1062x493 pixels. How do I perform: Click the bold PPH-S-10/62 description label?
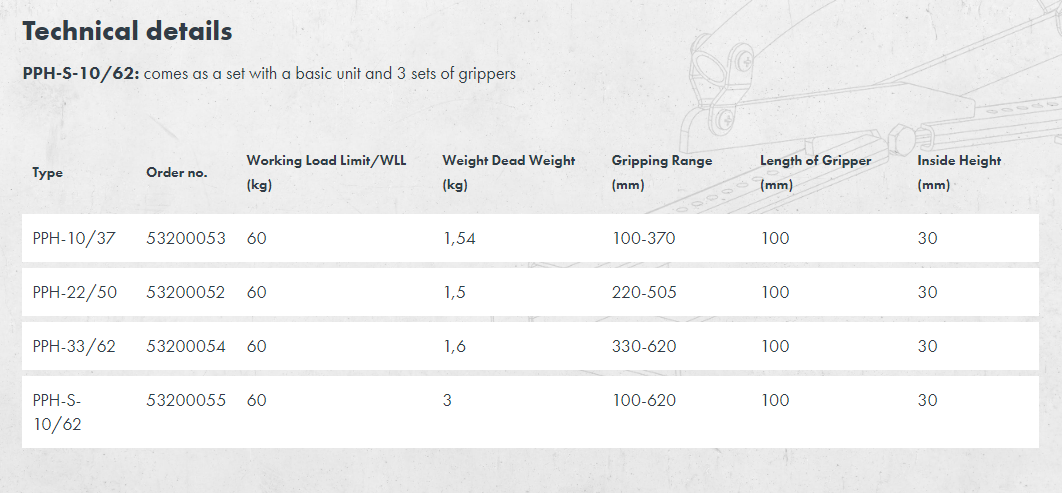(80, 74)
